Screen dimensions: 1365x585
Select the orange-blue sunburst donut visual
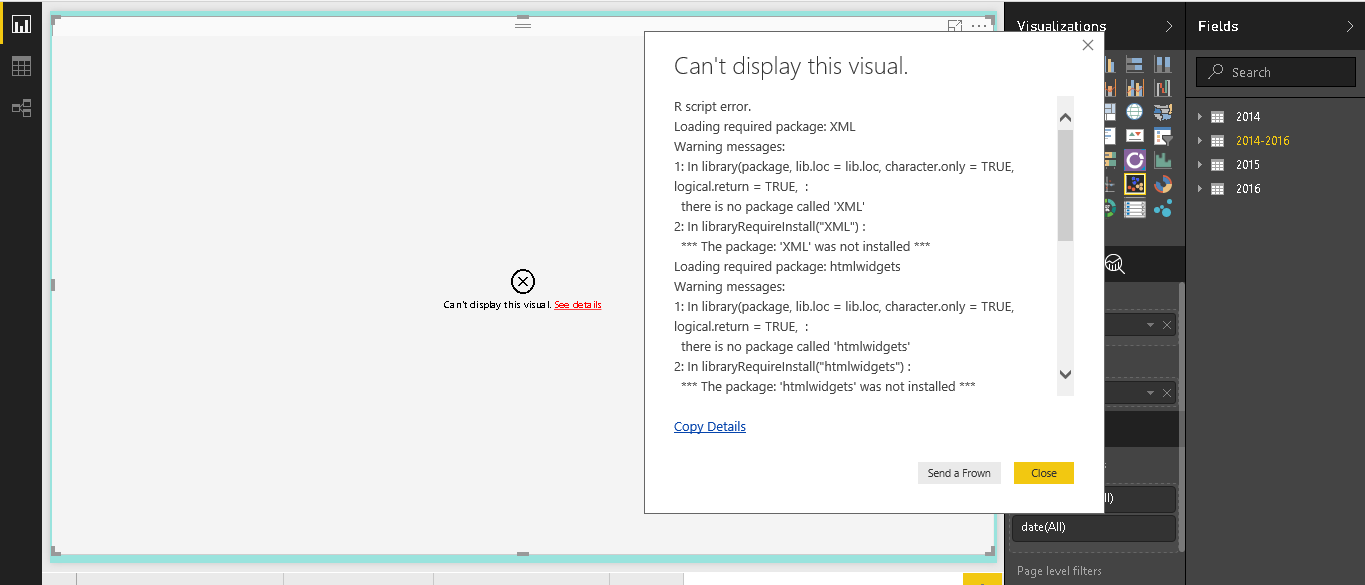click(1163, 184)
